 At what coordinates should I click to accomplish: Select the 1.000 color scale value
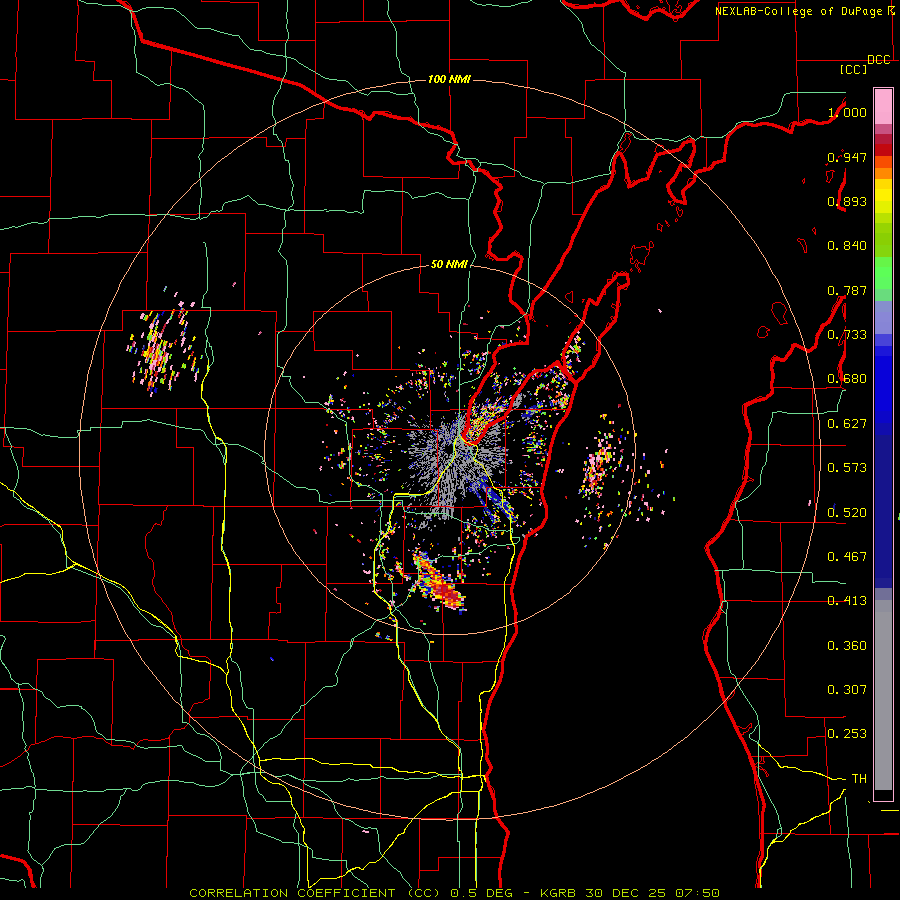click(847, 112)
